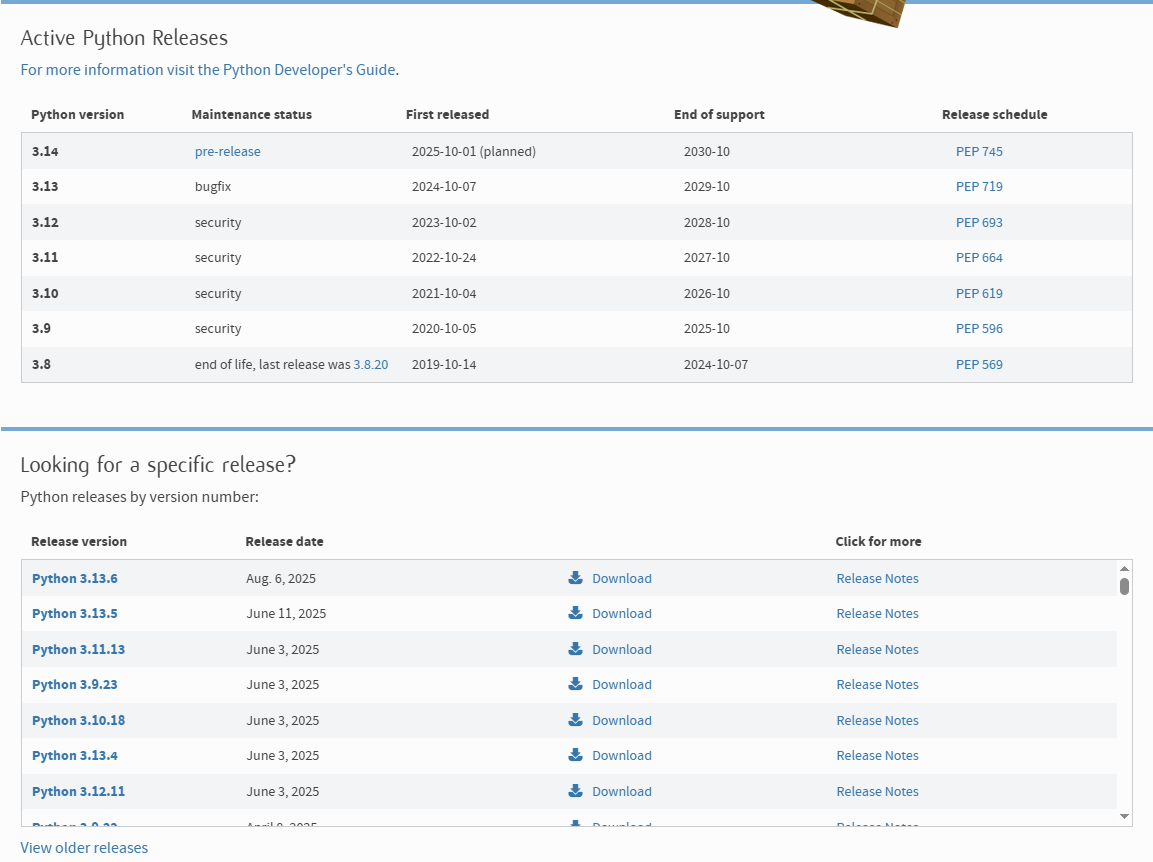The width and height of the screenshot is (1153, 862).
Task: Open PEP 596 release schedule
Action: pyautogui.click(x=979, y=329)
